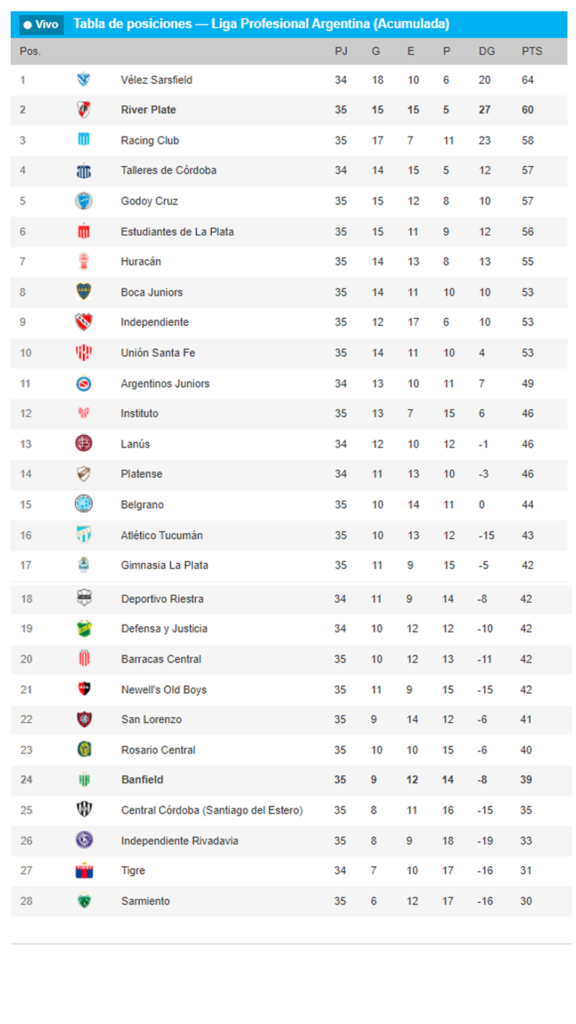Click the Sarmiento green crest
The image size is (576, 1024).
[84, 901]
